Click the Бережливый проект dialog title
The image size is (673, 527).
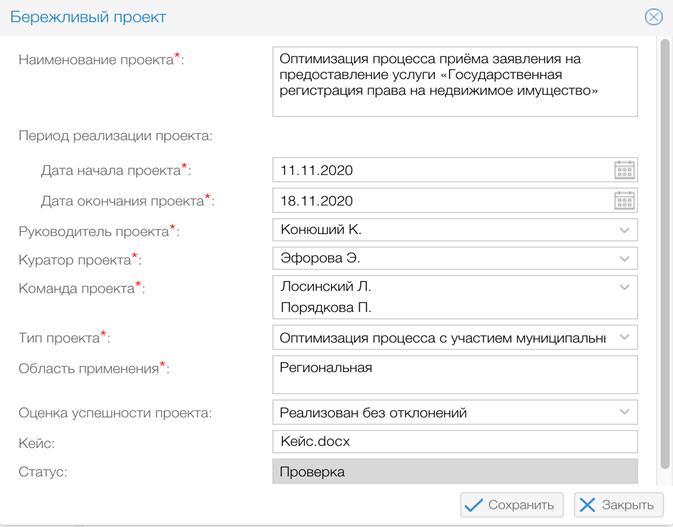point(89,17)
